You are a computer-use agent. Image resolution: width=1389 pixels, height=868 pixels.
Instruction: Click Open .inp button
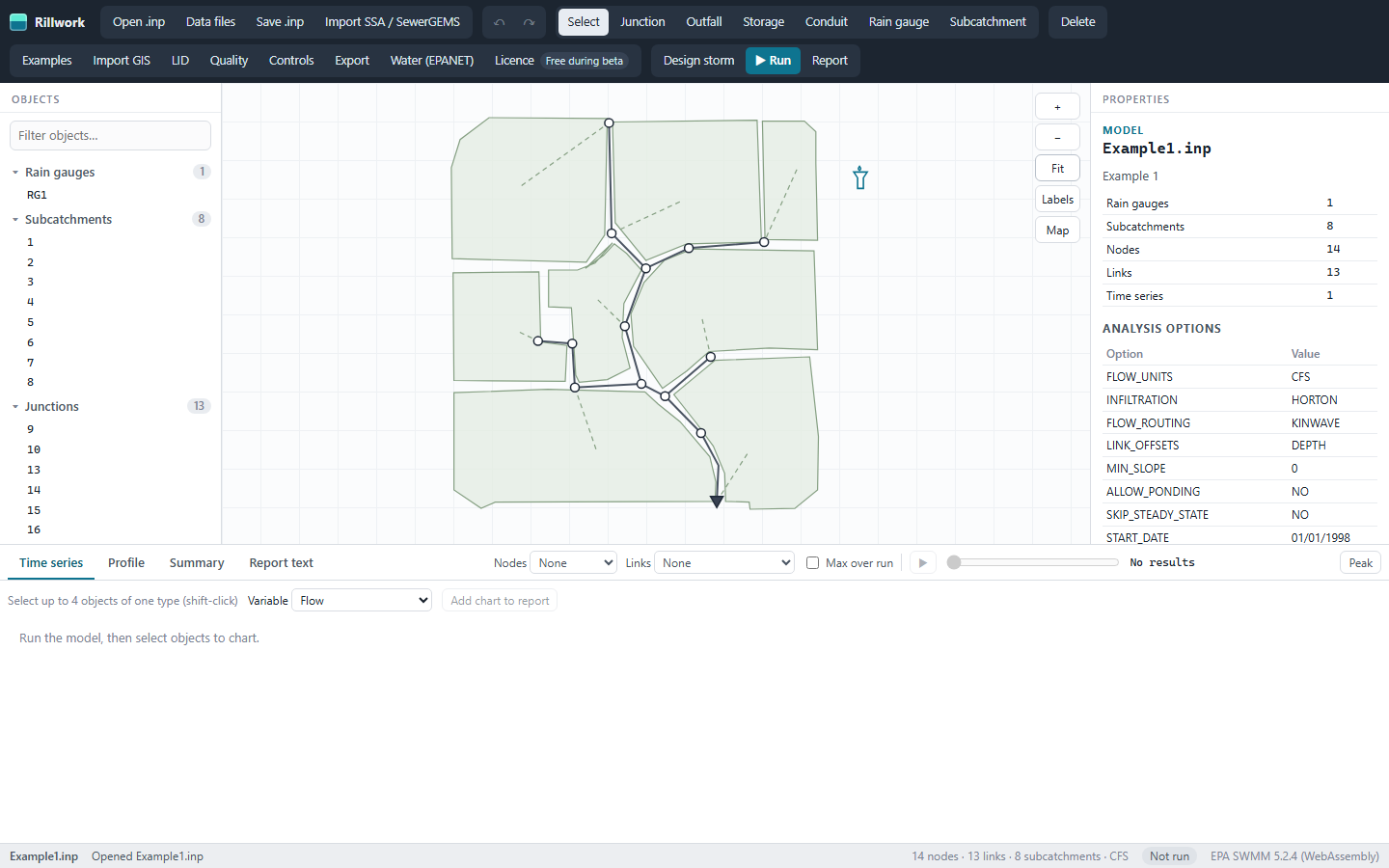(x=139, y=22)
